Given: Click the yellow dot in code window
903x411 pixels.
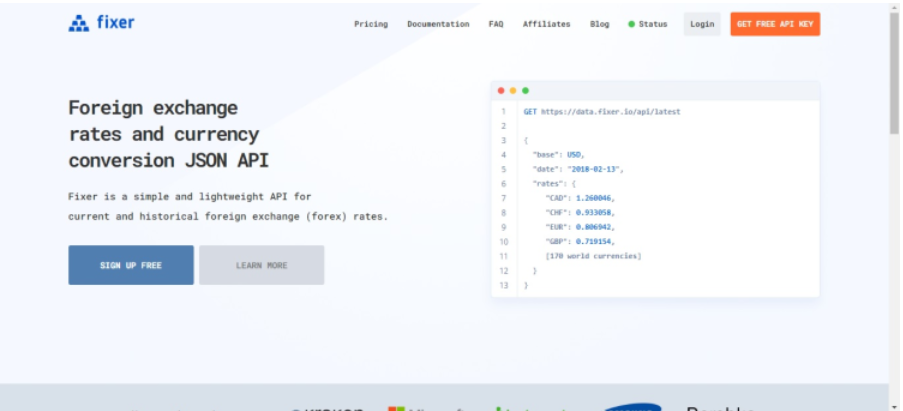Looking at the screenshot, I should [513, 90].
